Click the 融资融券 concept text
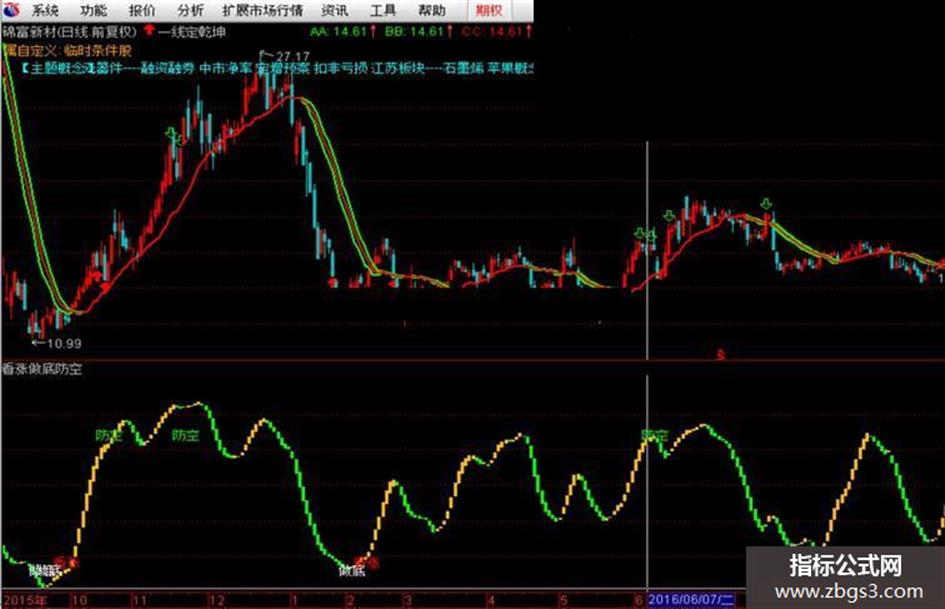The width and height of the screenshot is (945, 609). coord(168,68)
